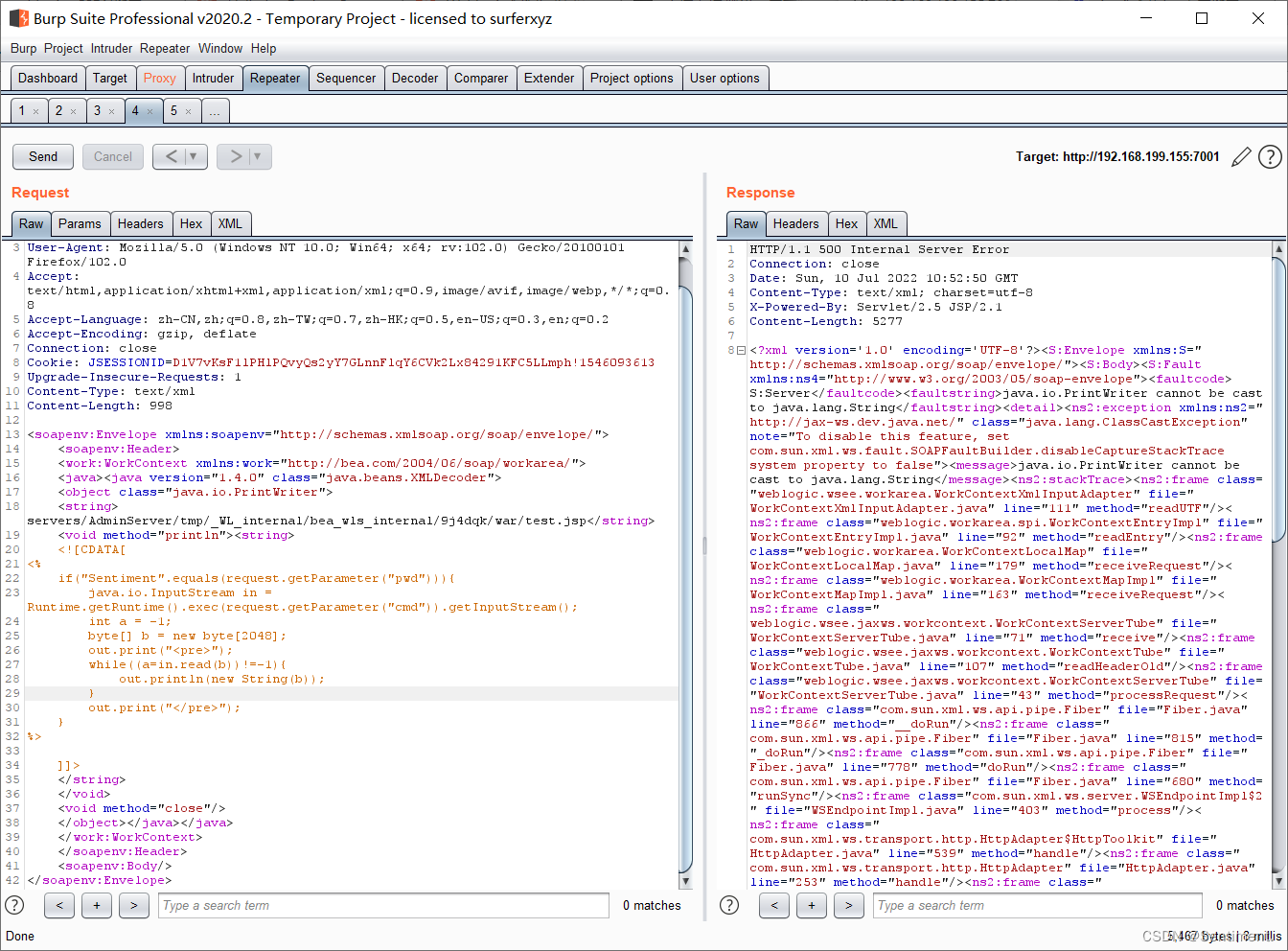Open the forward history dropdown arrow
This screenshot has height=951, width=1288.
258,156
